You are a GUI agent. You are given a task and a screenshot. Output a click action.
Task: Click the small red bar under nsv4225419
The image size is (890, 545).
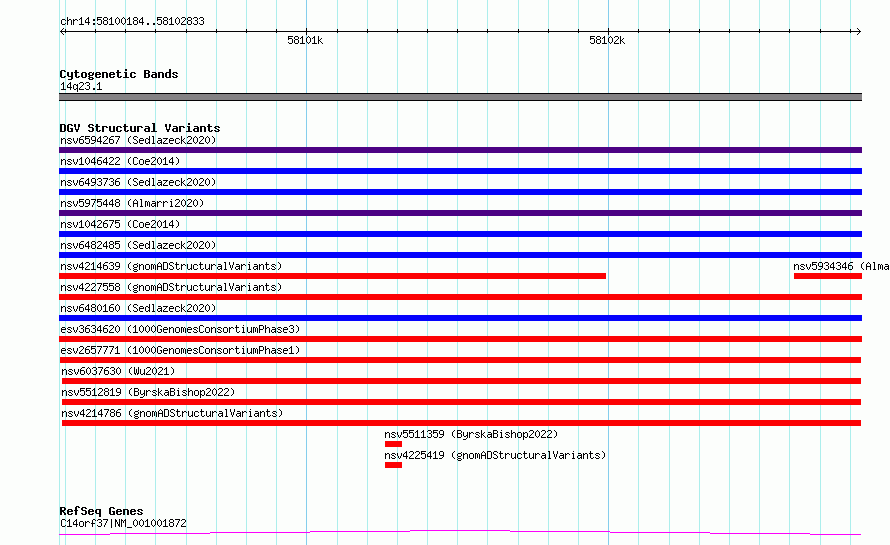point(393,465)
